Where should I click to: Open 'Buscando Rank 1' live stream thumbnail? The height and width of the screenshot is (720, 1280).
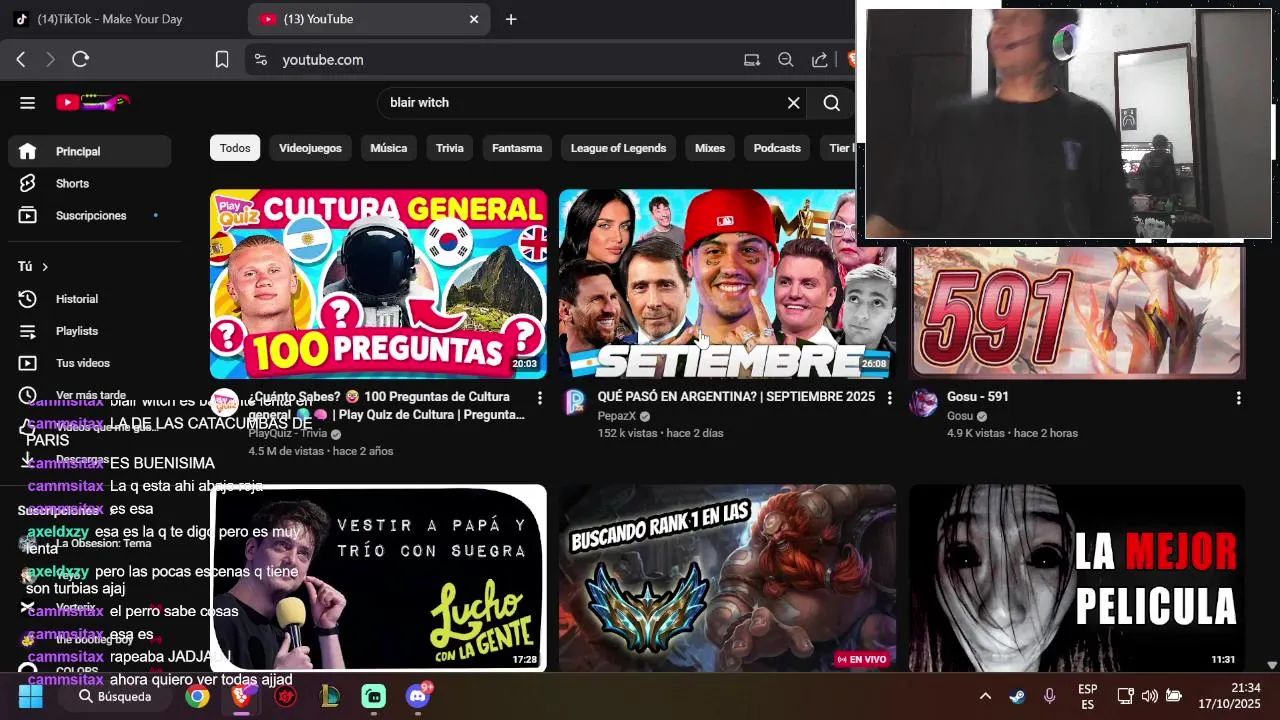pos(726,578)
